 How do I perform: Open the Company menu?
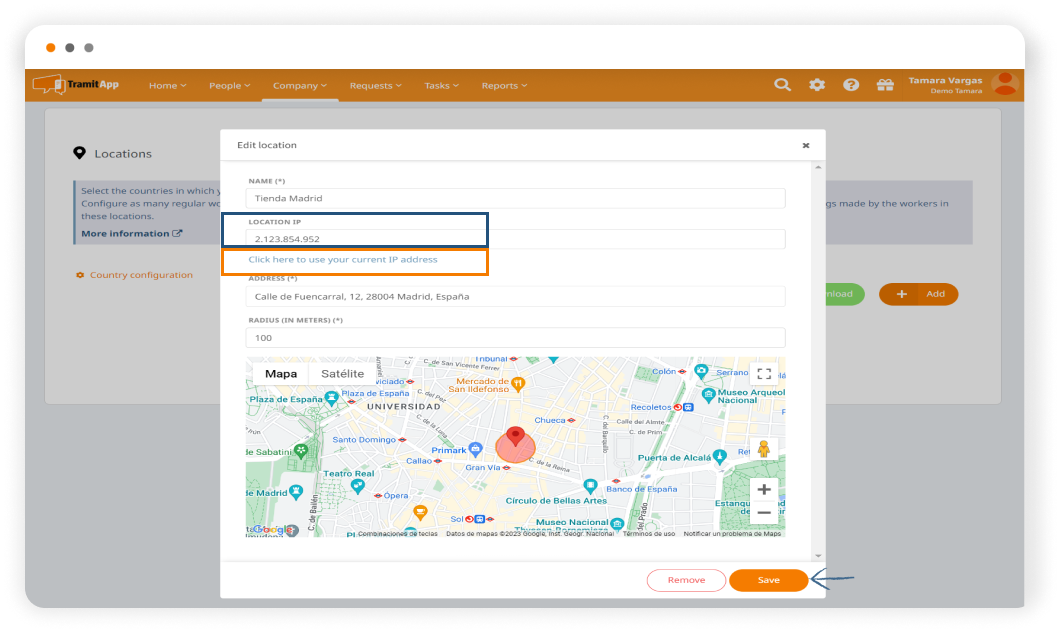coord(300,86)
